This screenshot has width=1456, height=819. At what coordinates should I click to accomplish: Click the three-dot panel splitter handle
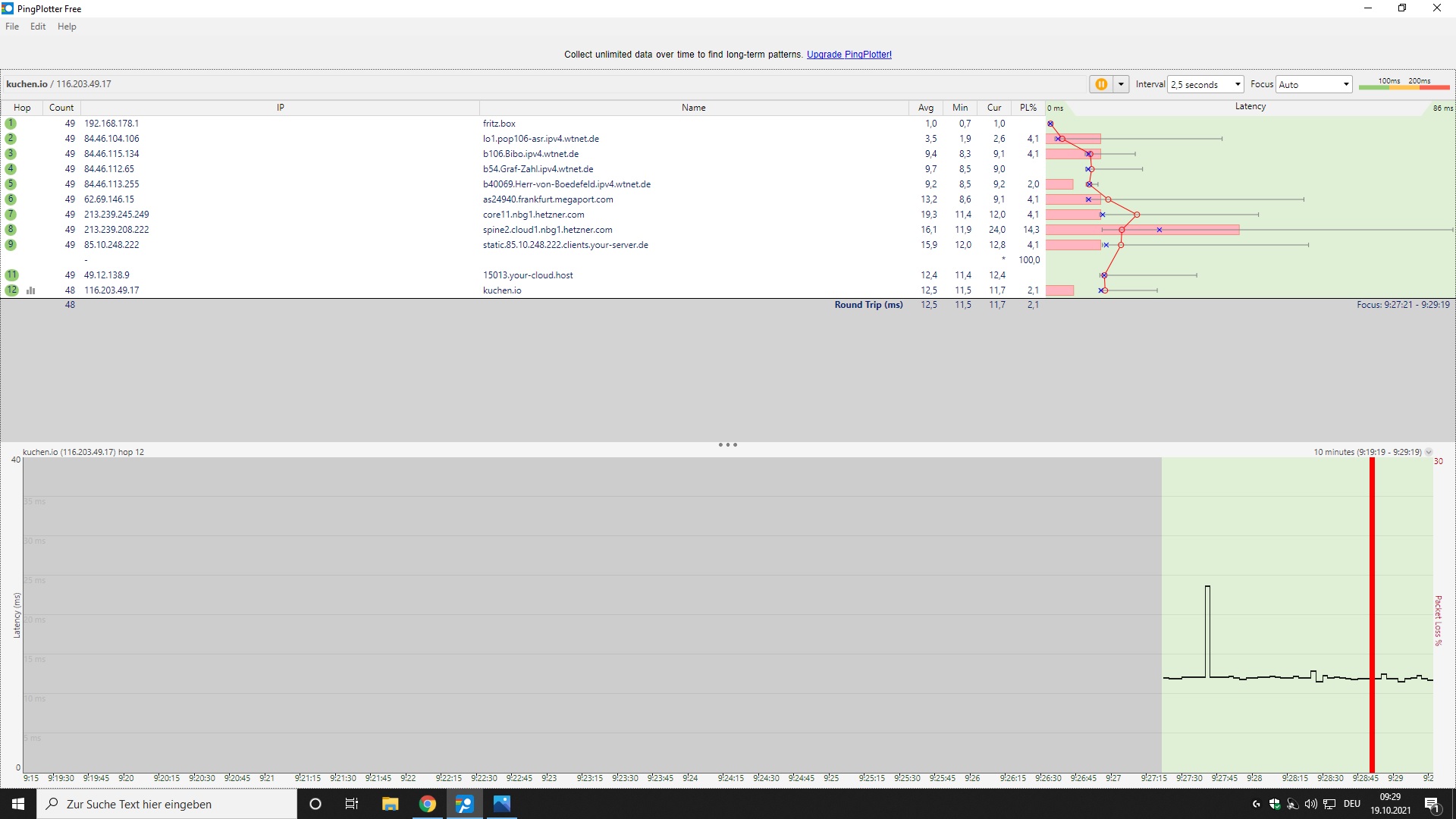point(727,445)
